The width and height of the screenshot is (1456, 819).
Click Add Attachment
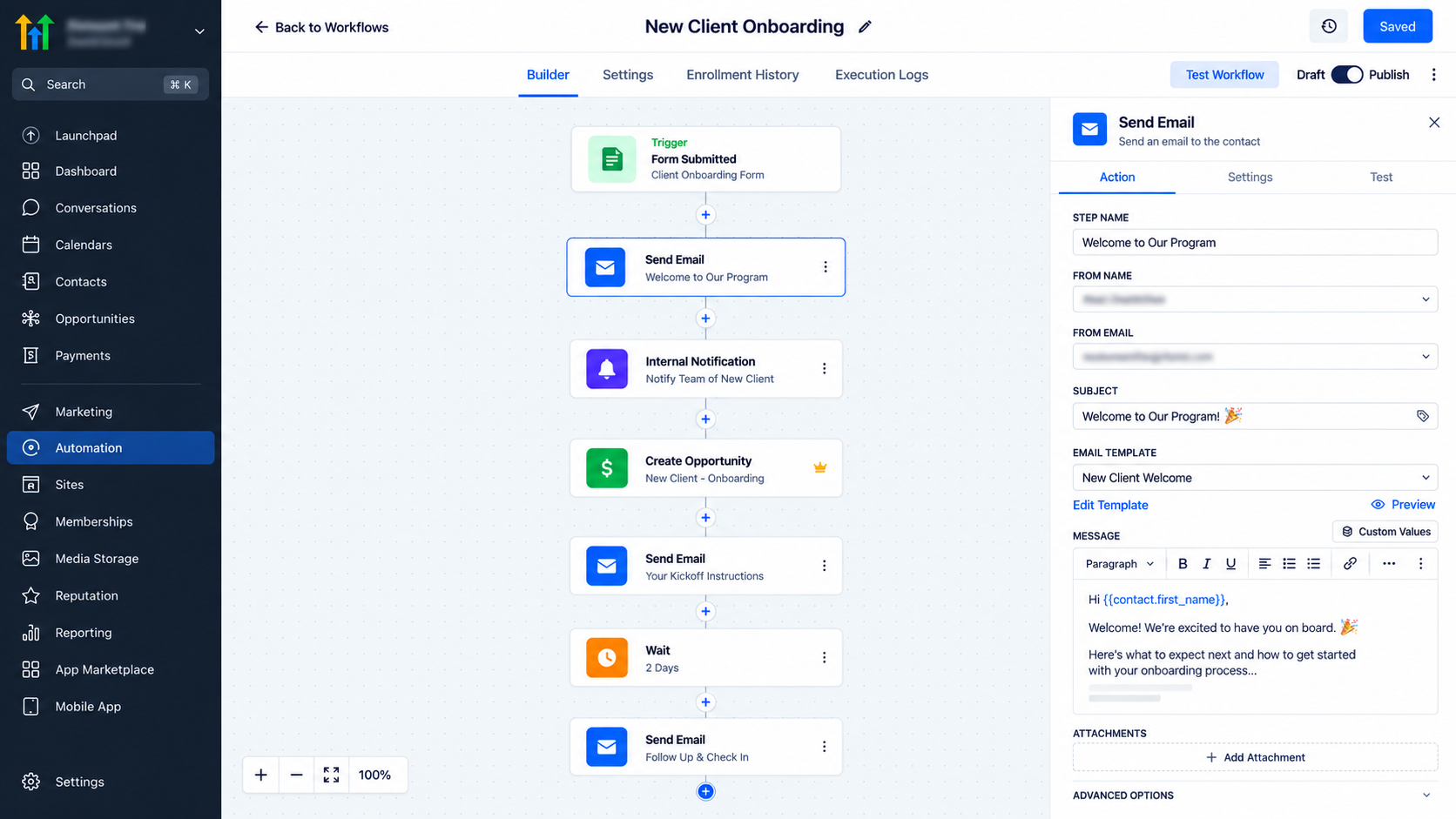1255,757
